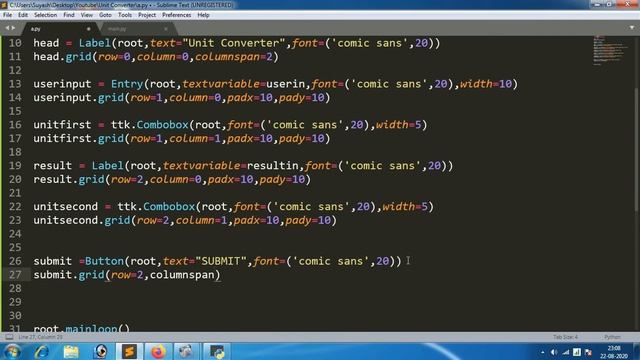Click the next tab arrow
640x360 pixels.
click(13, 28)
